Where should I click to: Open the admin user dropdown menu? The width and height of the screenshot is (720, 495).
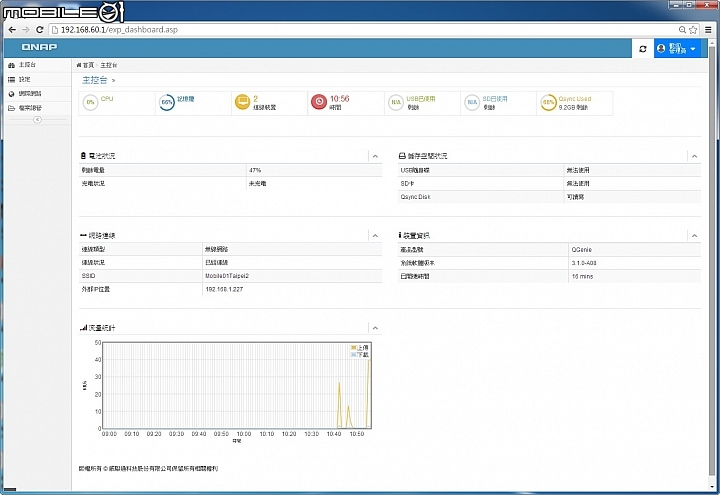[x=677, y=48]
